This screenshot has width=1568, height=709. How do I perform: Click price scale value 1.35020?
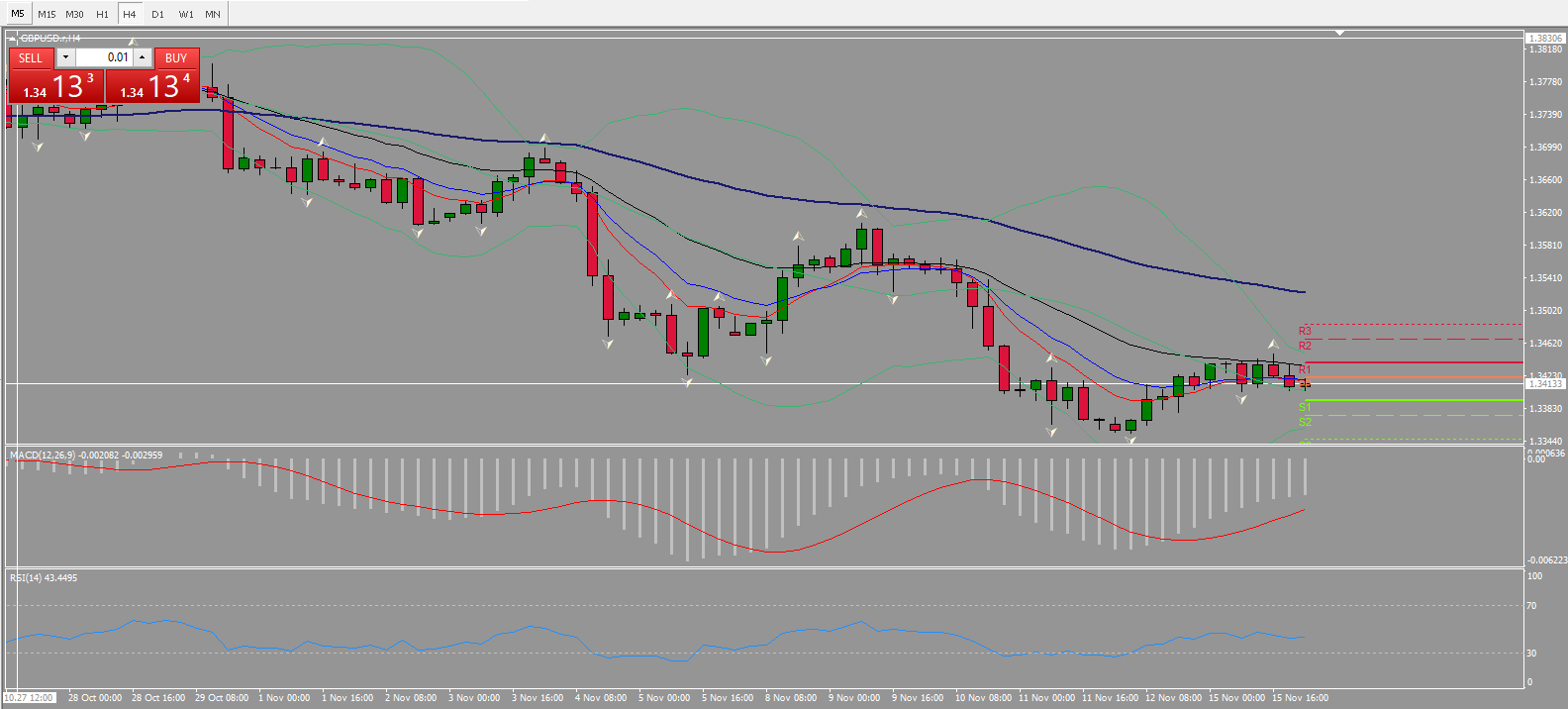coord(1546,311)
